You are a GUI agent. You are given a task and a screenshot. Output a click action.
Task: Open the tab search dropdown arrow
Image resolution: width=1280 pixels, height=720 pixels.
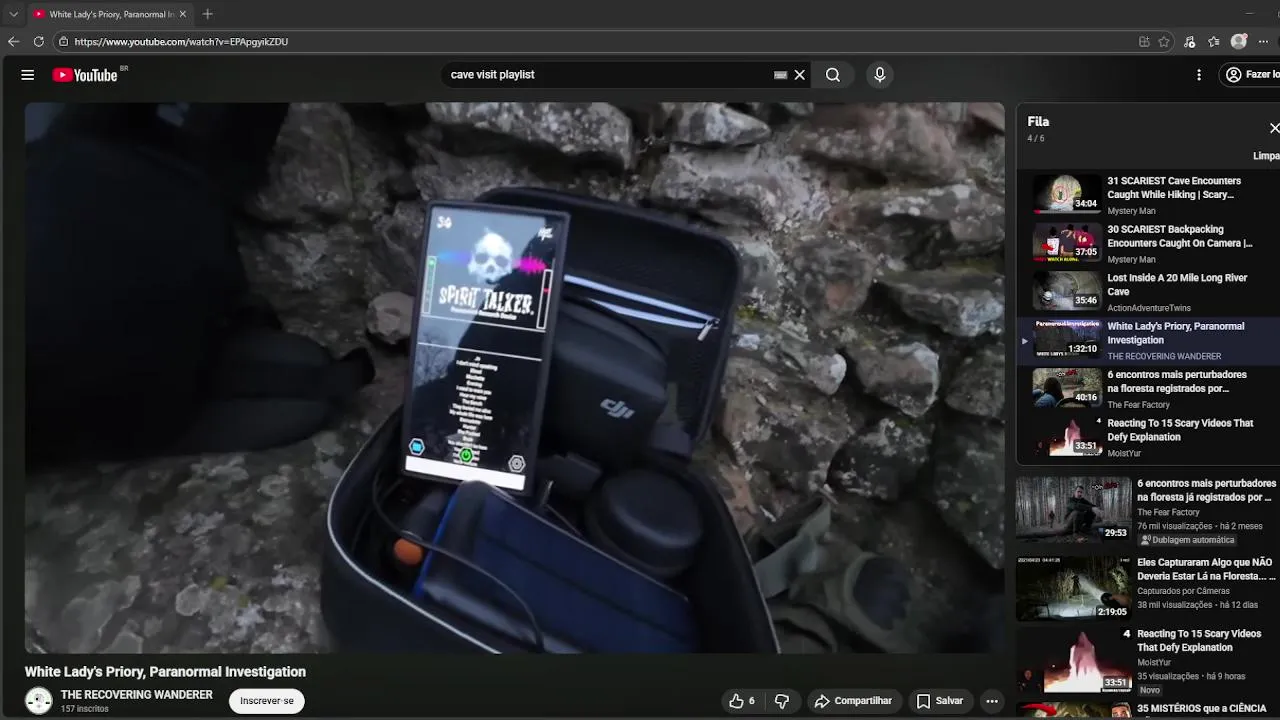click(x=13, y=14)
